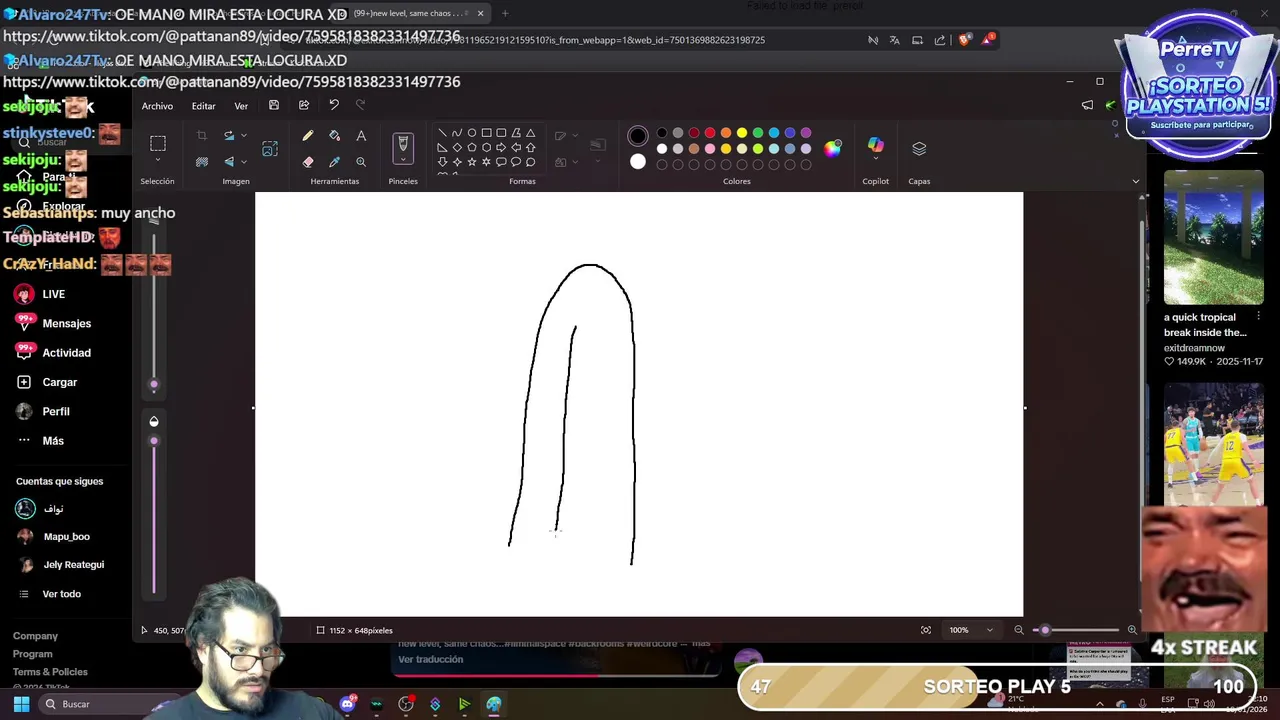1280x720 pixels.
Task: Select the triangle shape in Formas
Action: pyautogui.click(x=531, y=133)
